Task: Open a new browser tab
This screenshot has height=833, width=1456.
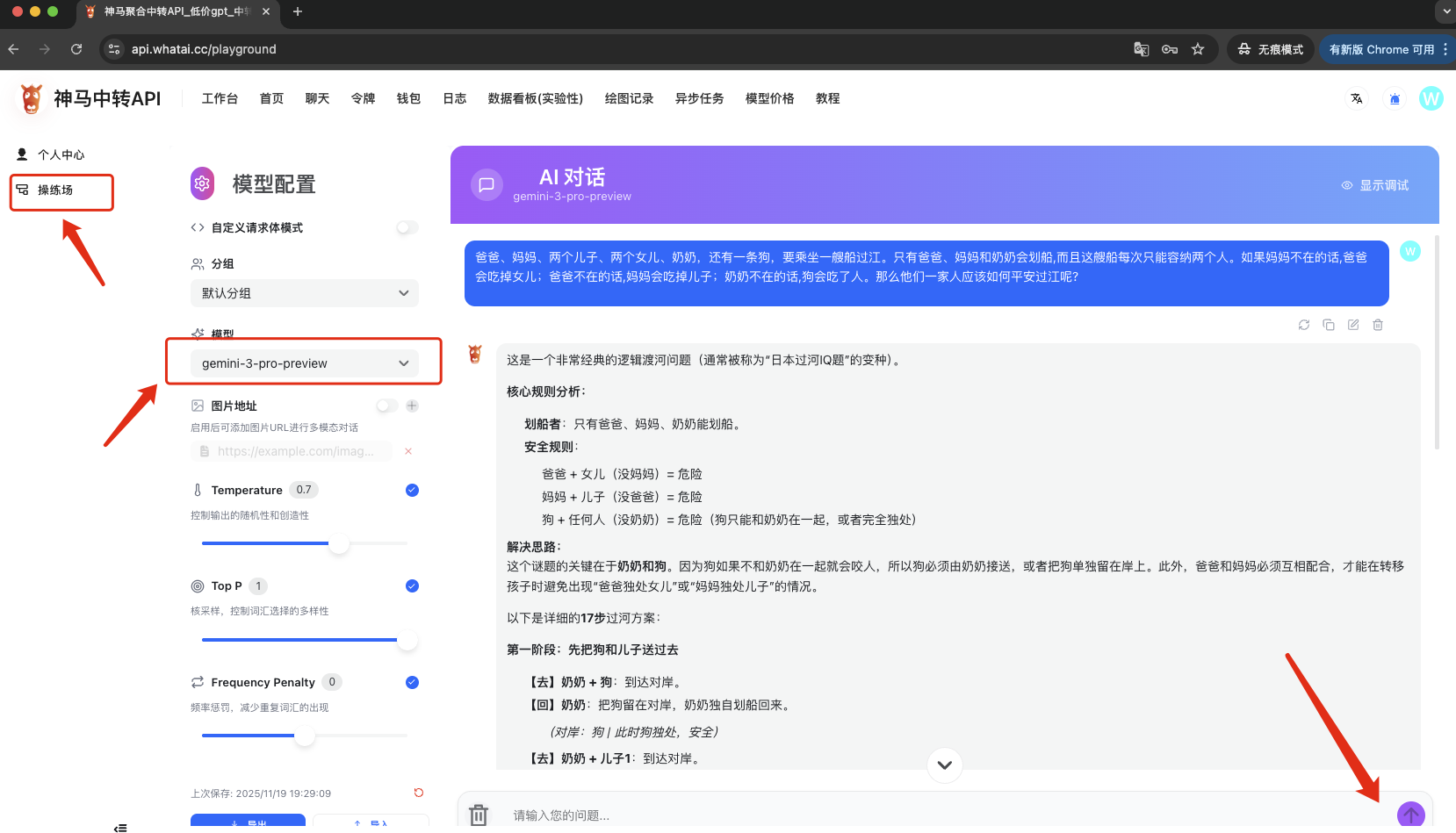Action: pyautogui.click(x=298, y=11)
